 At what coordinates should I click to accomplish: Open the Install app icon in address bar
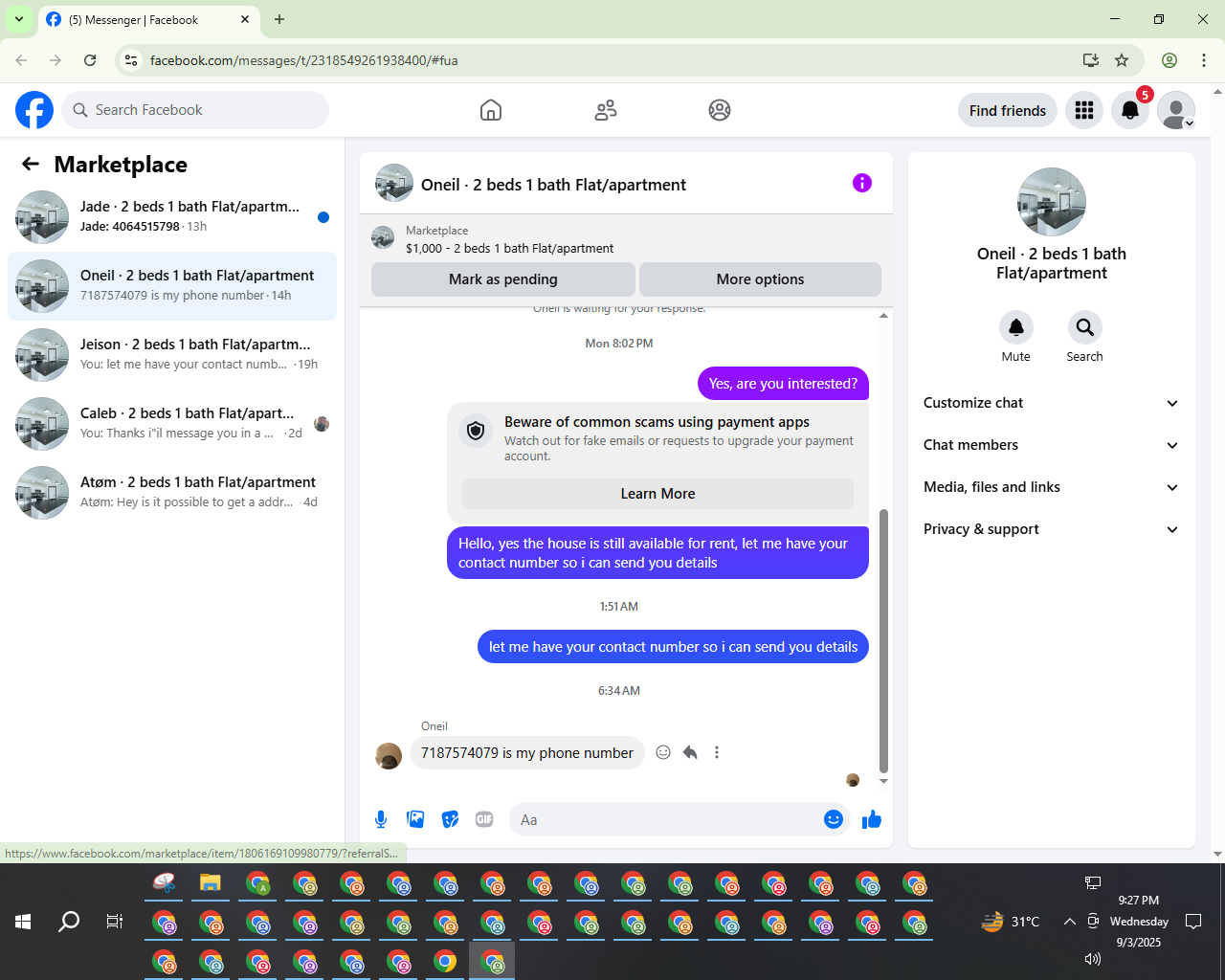(x=1090, y=60)
